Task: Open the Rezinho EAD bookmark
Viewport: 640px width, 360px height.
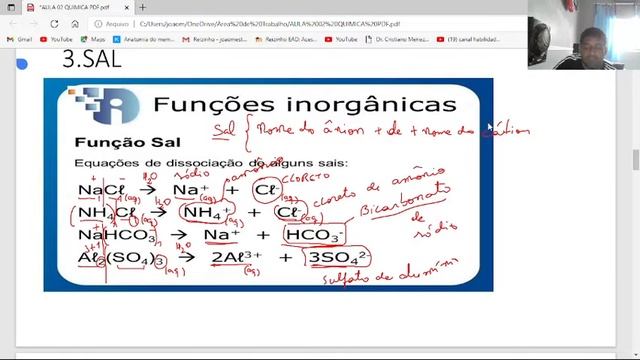Action: pos(286,40)
